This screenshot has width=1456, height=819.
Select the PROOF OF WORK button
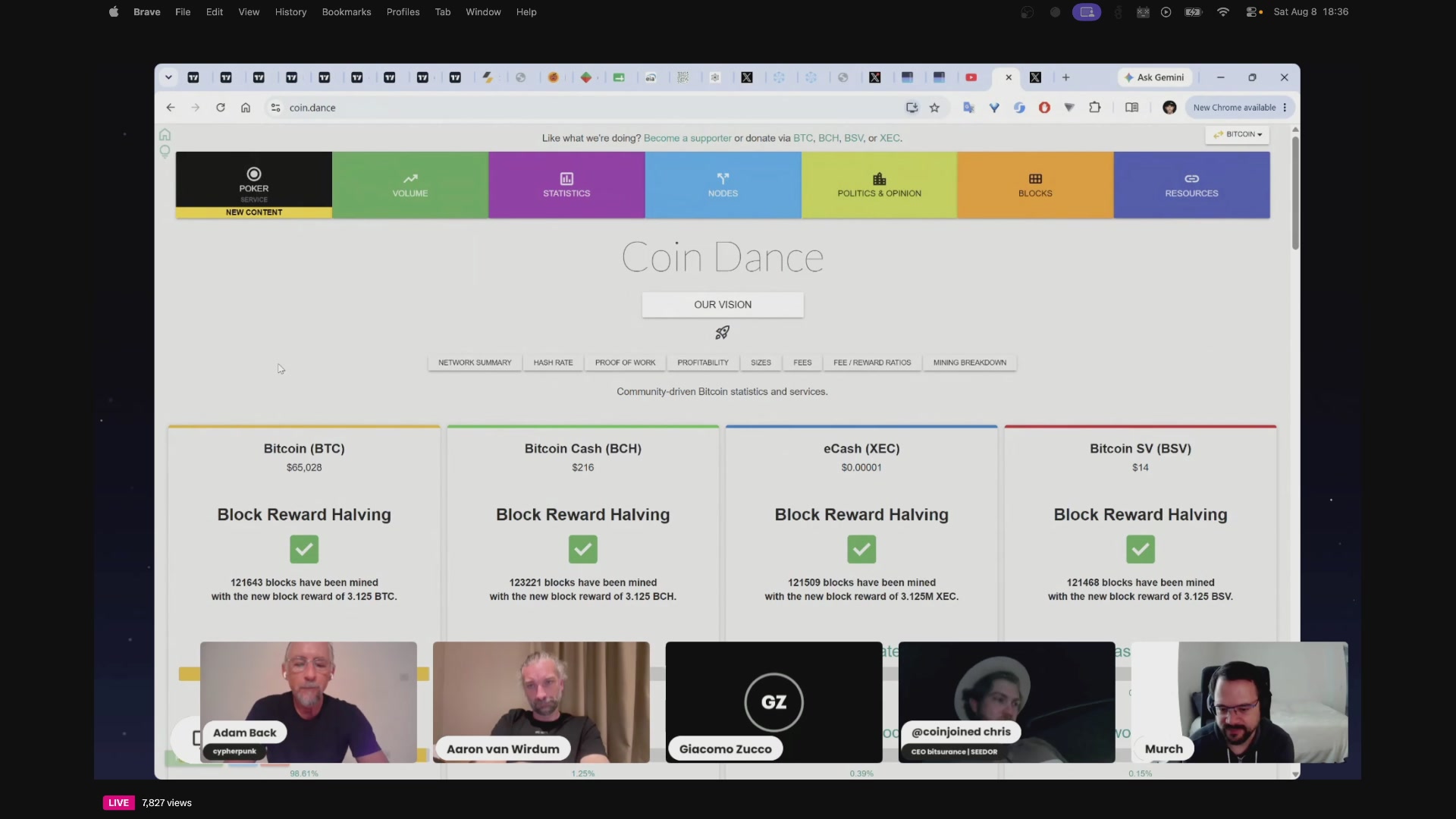[x=625, y=362]
